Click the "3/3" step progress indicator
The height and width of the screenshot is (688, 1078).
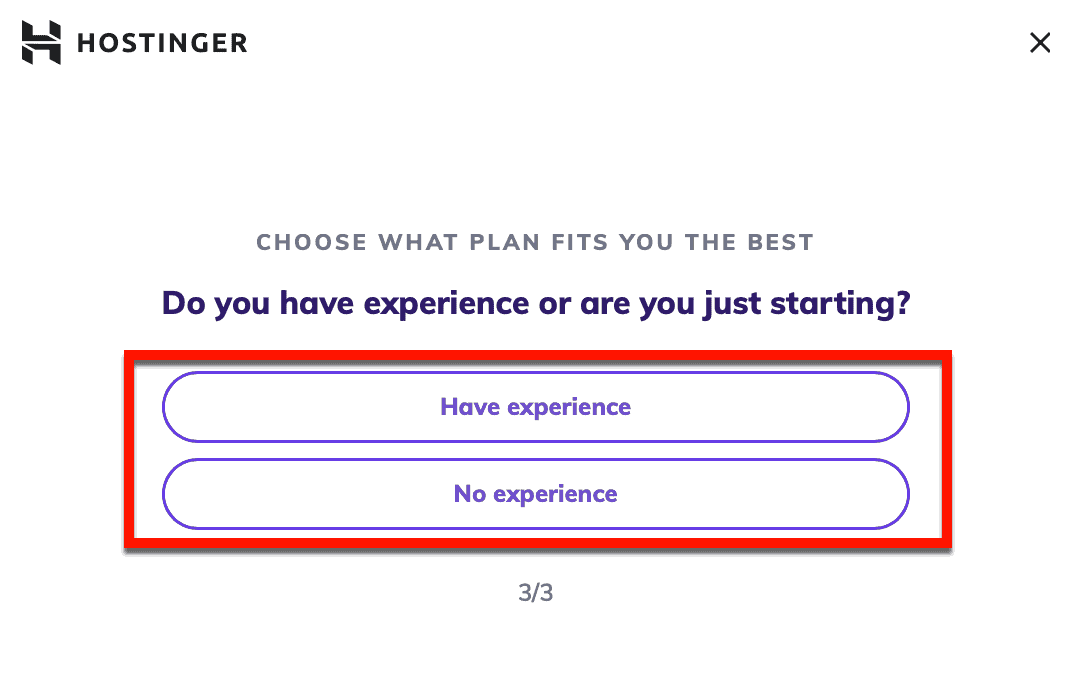tap(536, 592)
